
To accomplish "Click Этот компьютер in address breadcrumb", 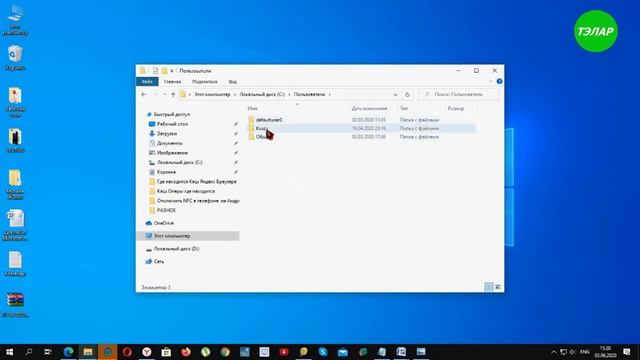I will click(x=212, y=94).
